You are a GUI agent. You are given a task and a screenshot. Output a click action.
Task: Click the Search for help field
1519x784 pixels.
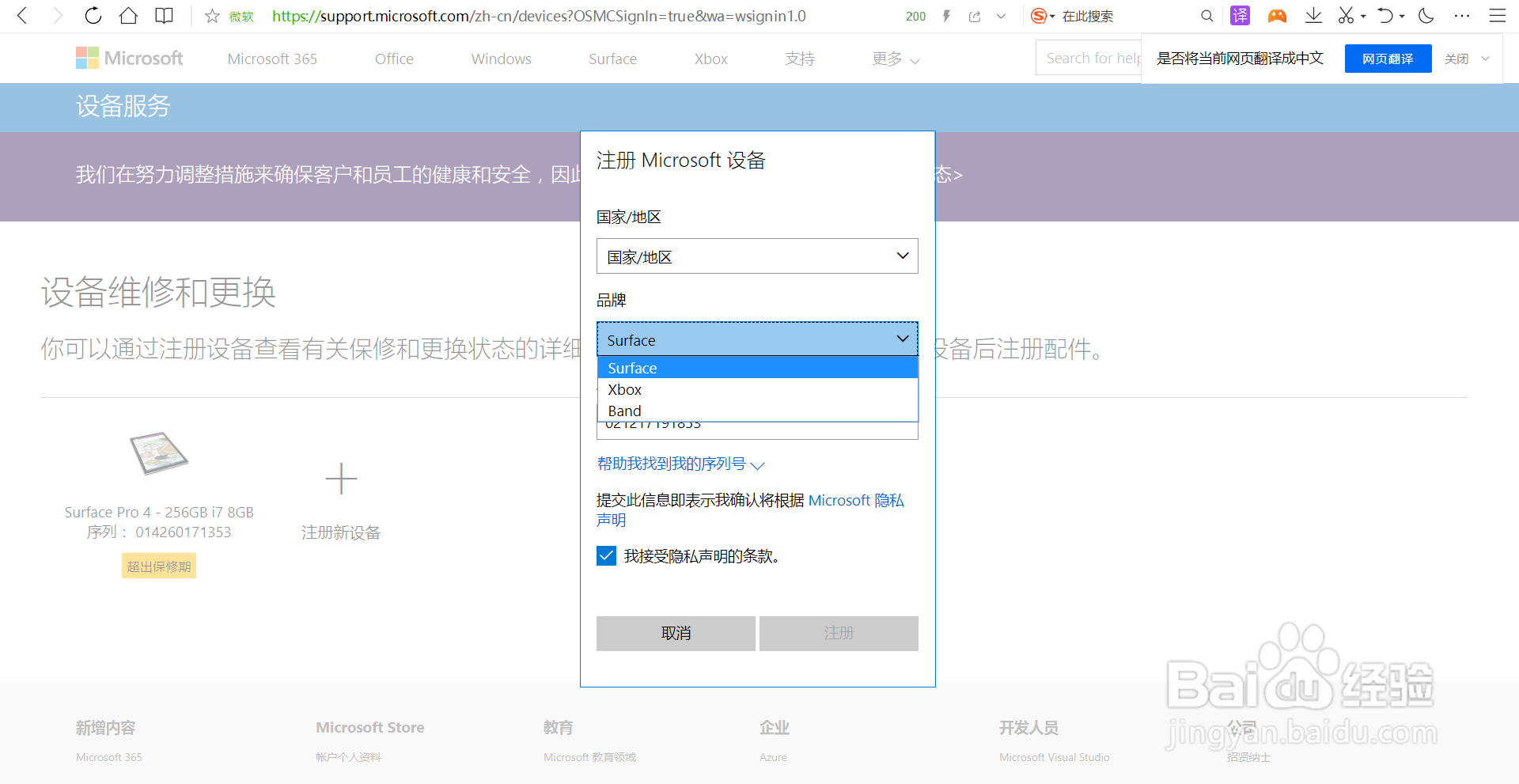[1089, 58]
